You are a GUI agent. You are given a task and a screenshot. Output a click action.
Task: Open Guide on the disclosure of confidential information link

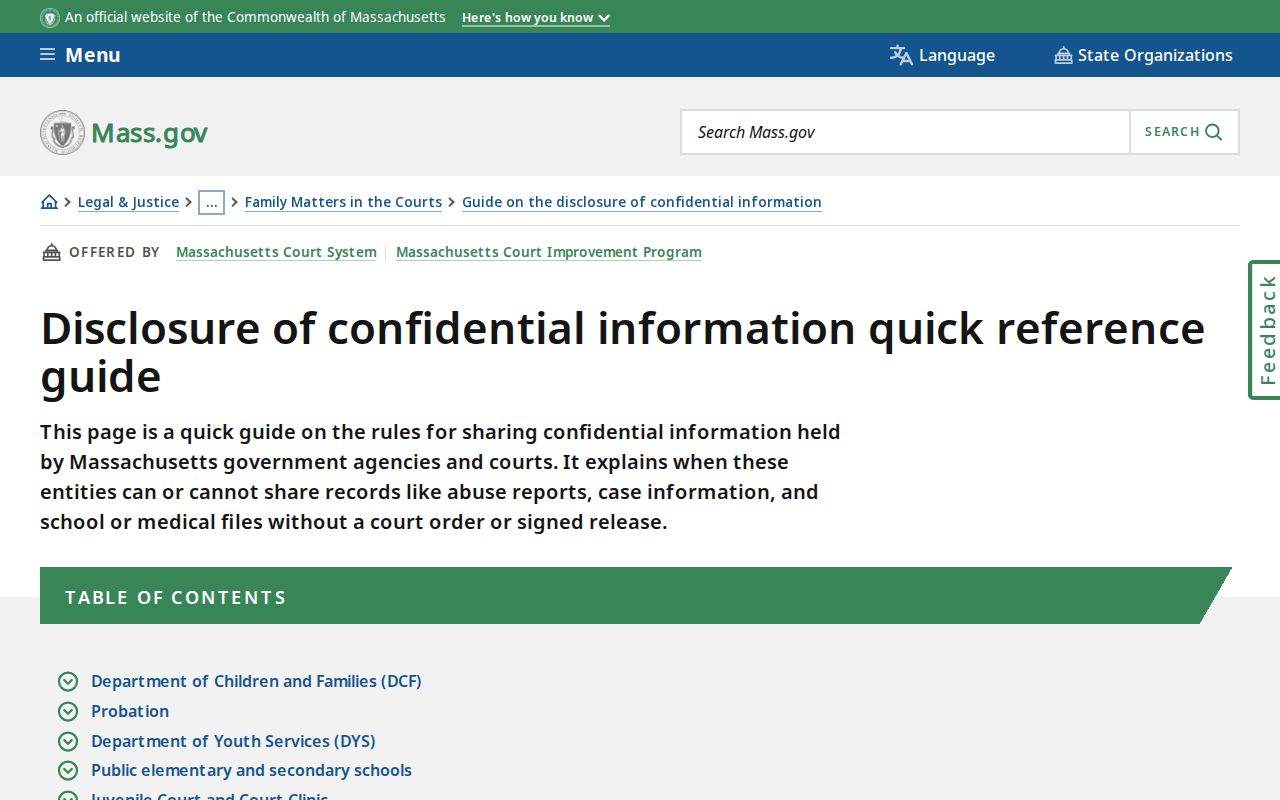click(642, 202)
